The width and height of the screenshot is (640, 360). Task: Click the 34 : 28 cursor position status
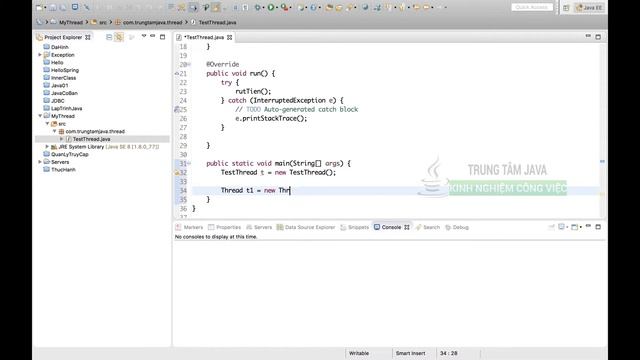[449, 353]
